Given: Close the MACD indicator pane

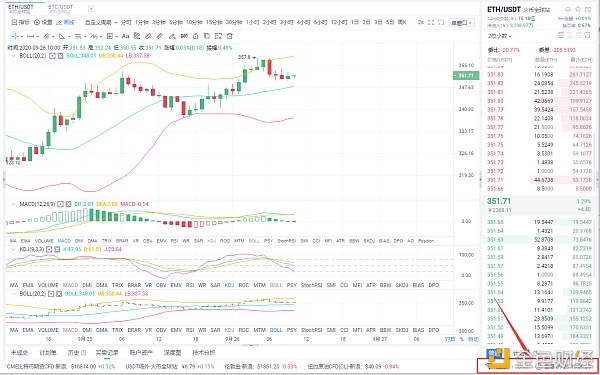Looking at the screenshot, I should (69, 204).
